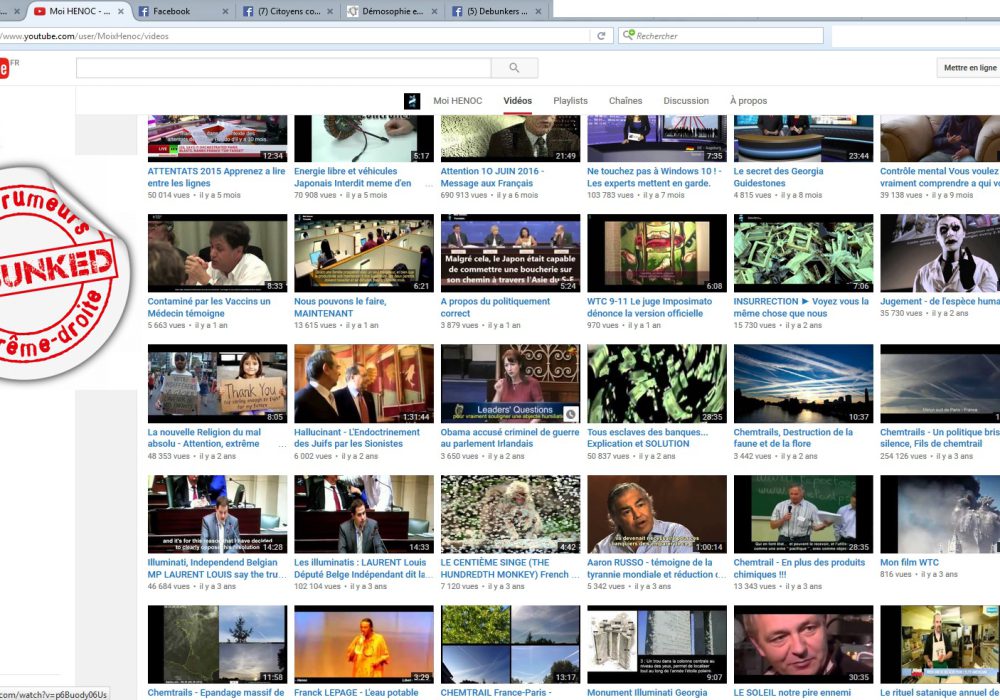Click the 10:37 chemtrails sky thumbnail
The width and height of the screenshot is (1000, 700).
click(x=803, y=384)
